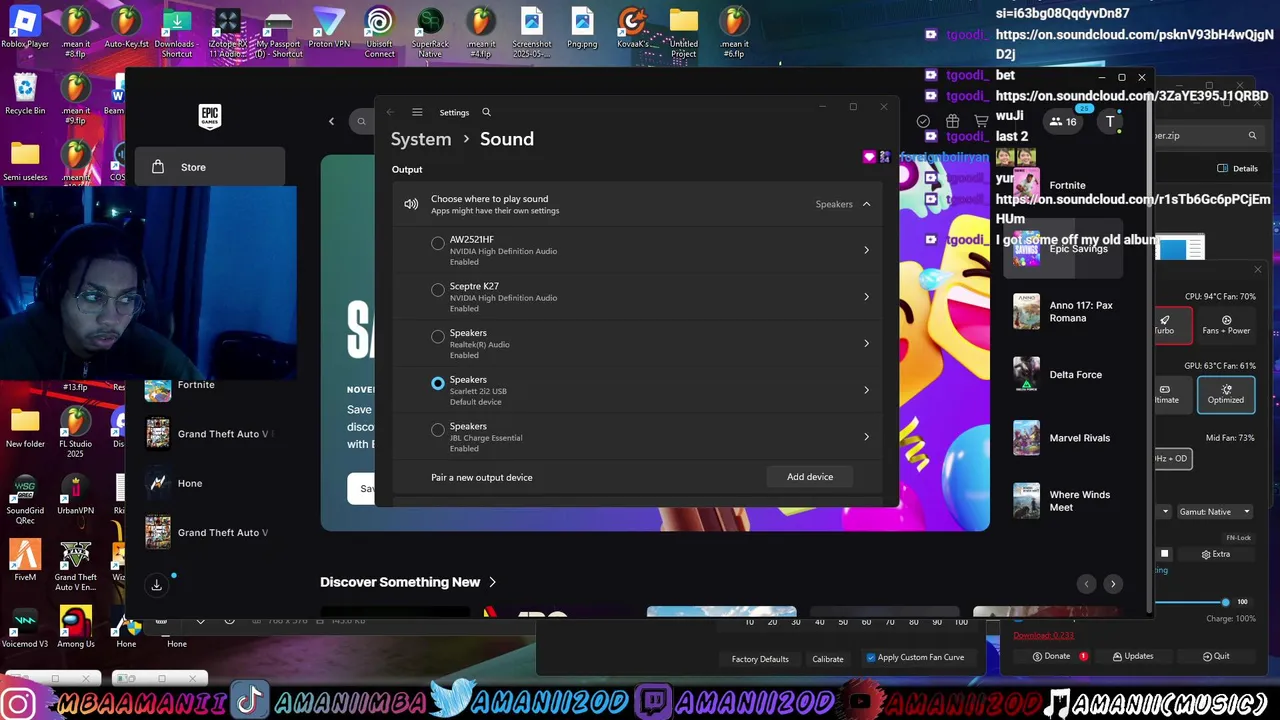Adjust the battery charge limit slider at 100
This screenshot has height=720, width=1280.
tap(1225, 602)
